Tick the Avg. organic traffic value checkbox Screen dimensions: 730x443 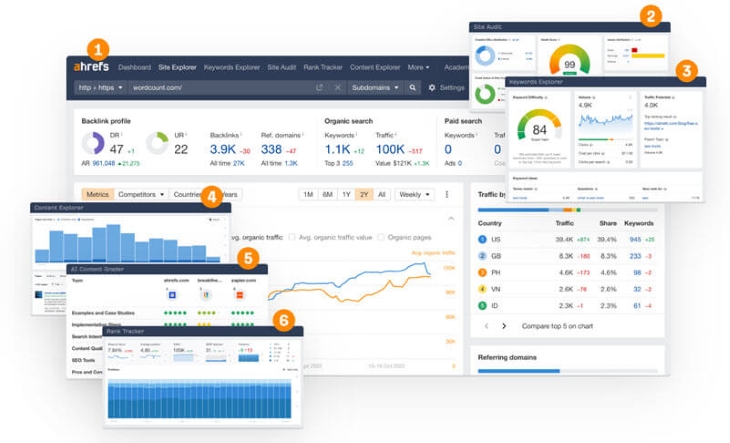291,237
